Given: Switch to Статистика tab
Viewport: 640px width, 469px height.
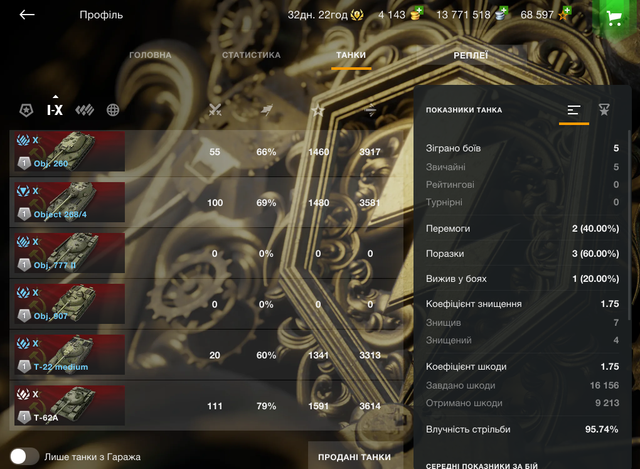Looking at the screenshot, I should [x=251, y=55].
